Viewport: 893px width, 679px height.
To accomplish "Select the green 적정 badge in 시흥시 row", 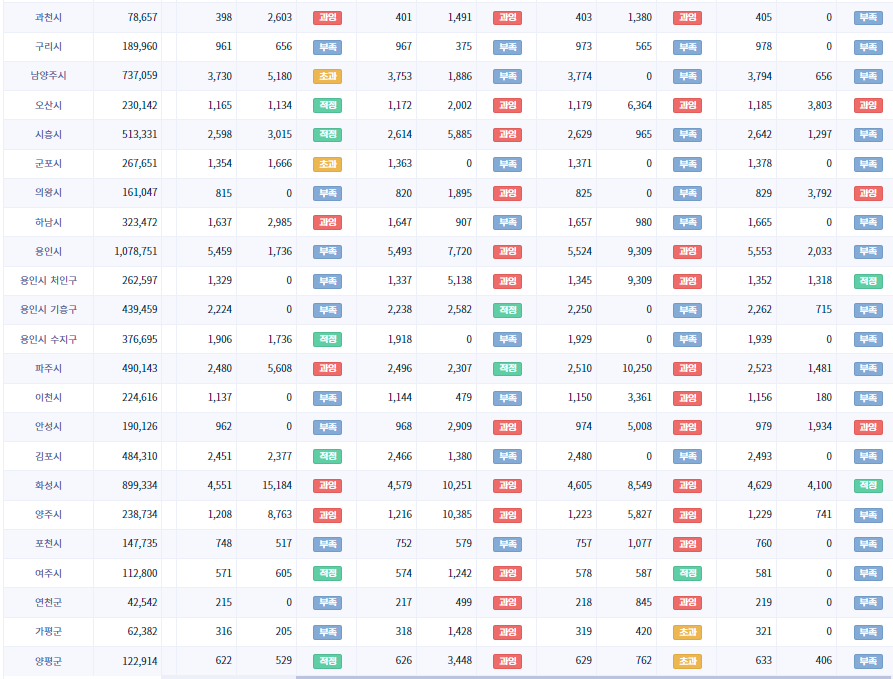I will coord(327,134).
